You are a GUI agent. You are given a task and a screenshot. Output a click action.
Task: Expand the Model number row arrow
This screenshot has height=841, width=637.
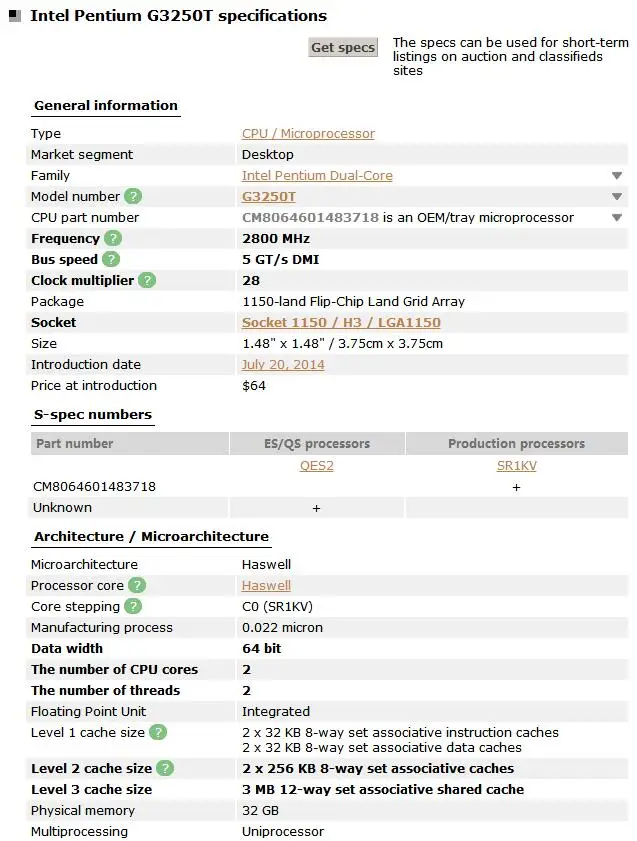pyautogui.click(x=617, y=197)
